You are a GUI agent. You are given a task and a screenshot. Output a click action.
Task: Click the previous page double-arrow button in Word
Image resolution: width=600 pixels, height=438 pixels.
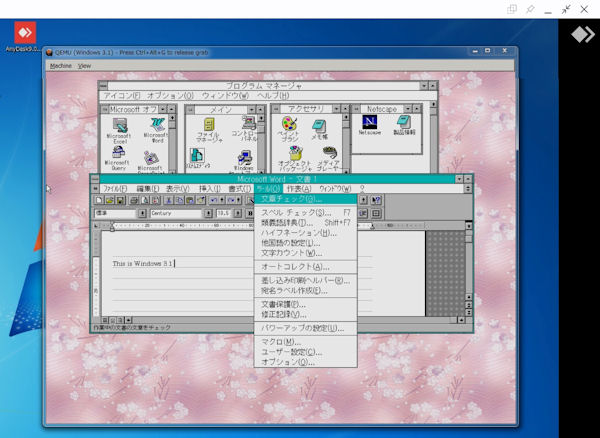tap(469, 304)
